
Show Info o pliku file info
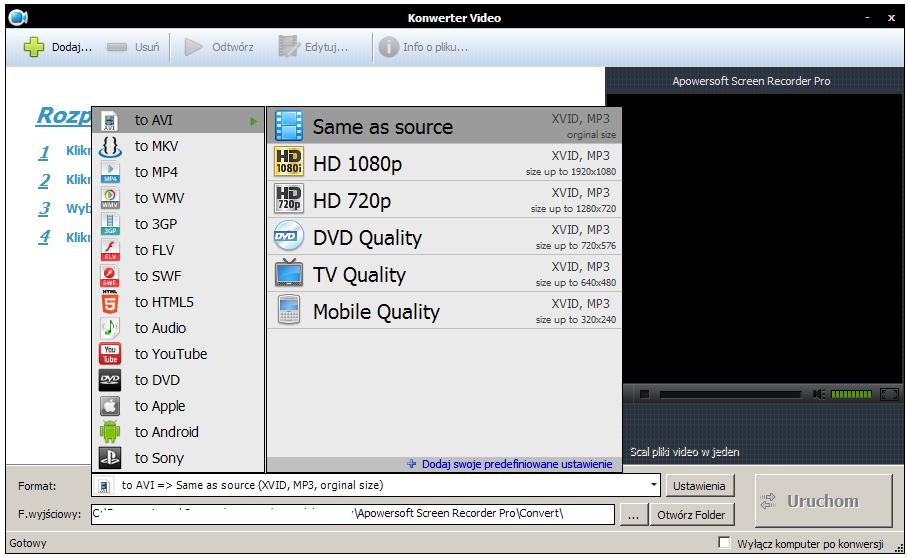click(x=423, y=47)
